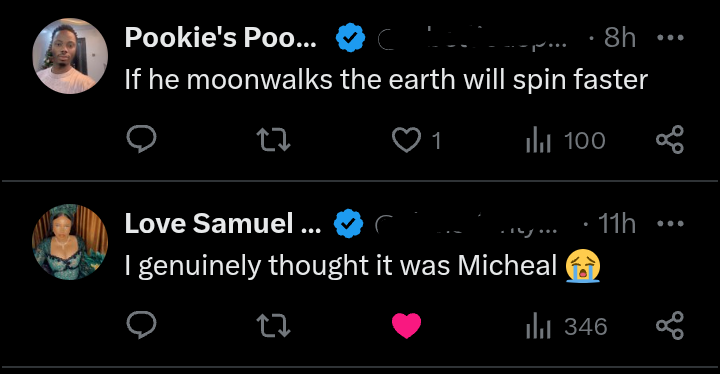Open Pookie's Poo profile picture

click(x=70, y=56)
